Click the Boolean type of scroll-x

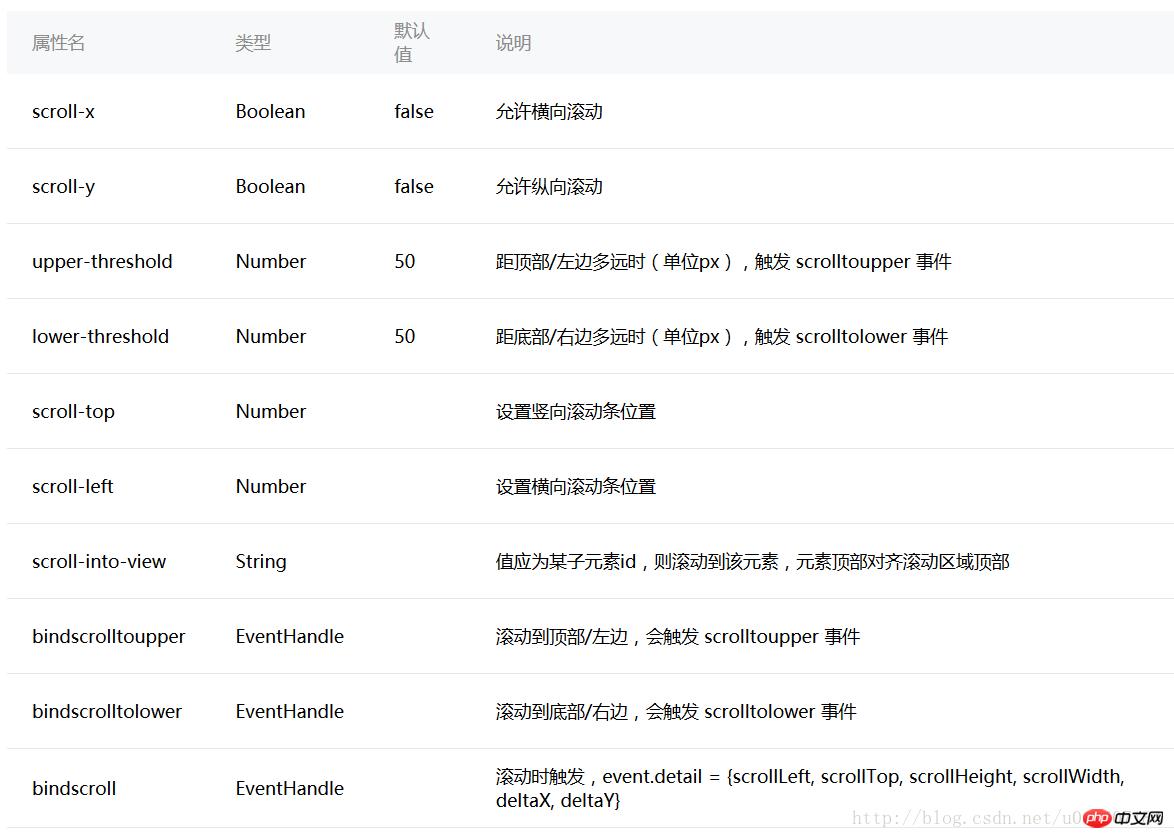[270, 111]
